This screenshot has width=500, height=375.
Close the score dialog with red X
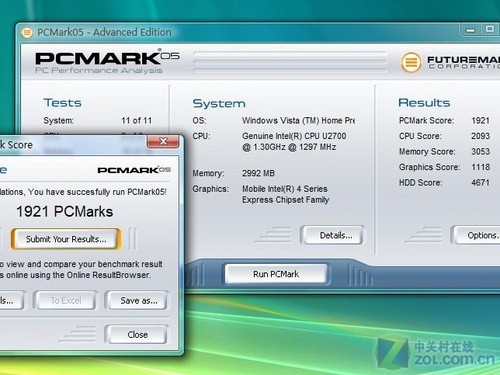(x=163, y=141)
